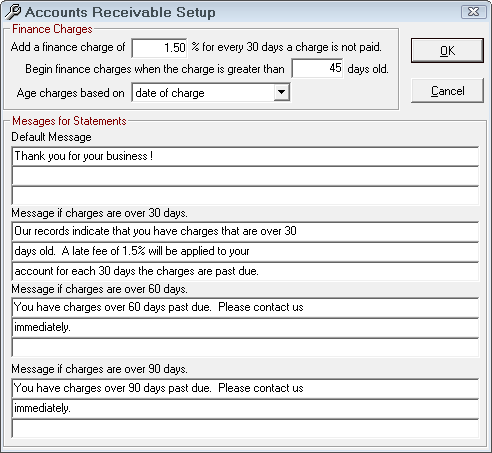Click 'Begin finance charges when the charge is greater than' text
492x453 pixels.
(x=155, y=69)
